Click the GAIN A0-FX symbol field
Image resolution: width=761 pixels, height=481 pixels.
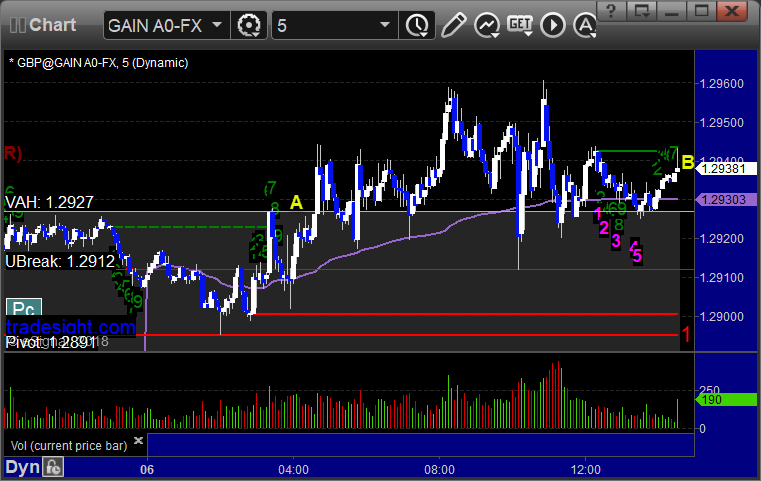point(166,25)
